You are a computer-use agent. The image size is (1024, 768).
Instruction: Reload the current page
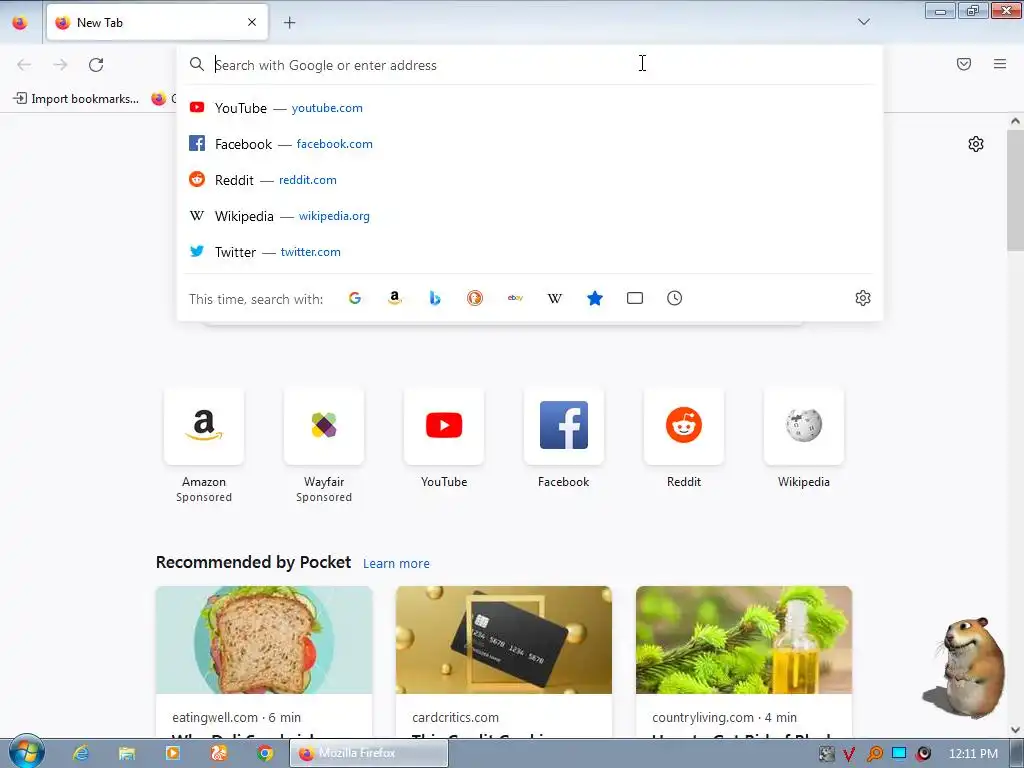[96, 65]
